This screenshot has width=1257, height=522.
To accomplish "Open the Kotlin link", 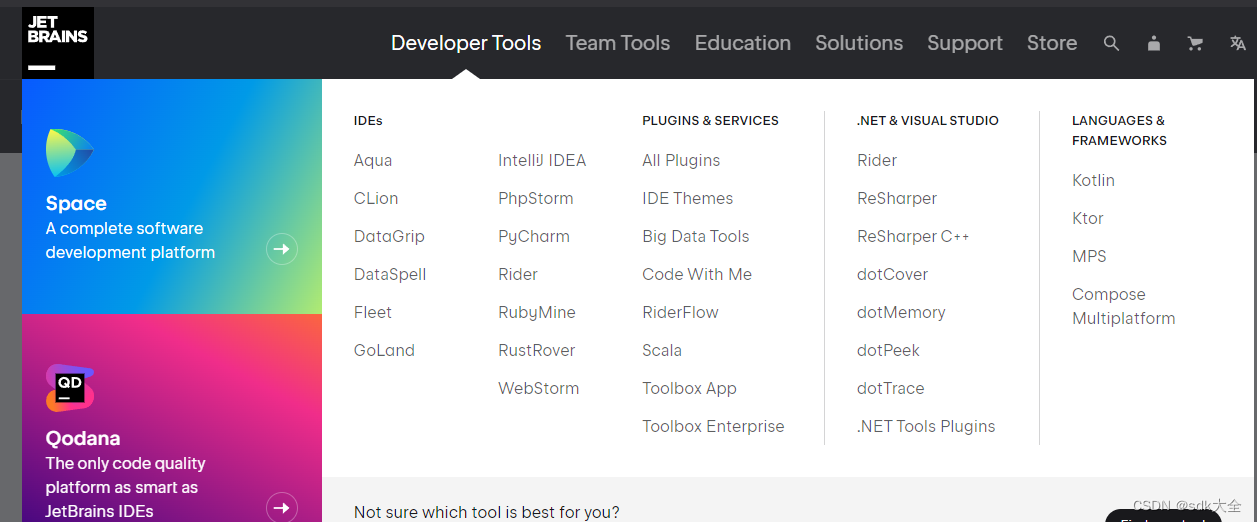I will (x=1093, y=180).
